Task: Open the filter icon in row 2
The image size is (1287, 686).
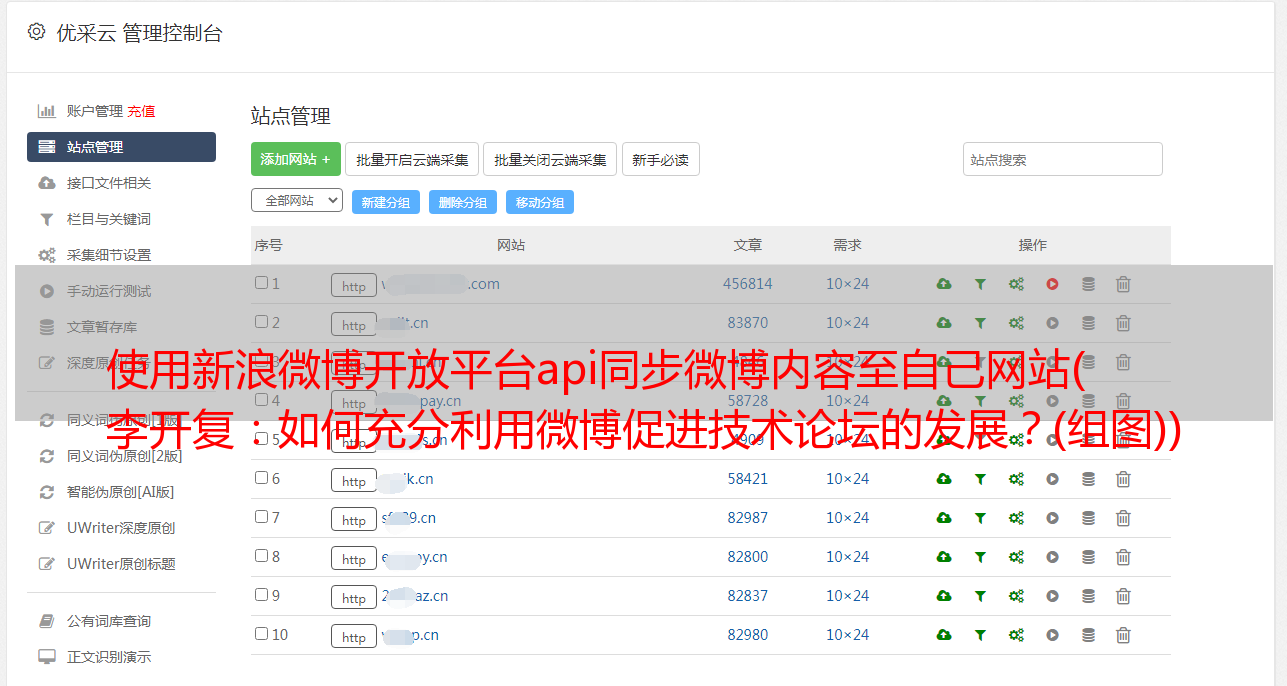Action: [x=980, y=323]
